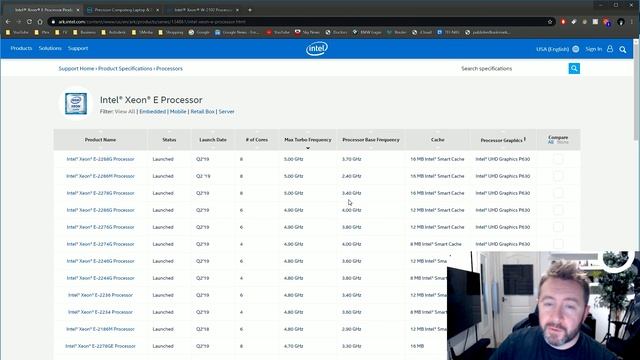Image resolution: width=640 pixels, height=360 pixels.
Task: Sort by the Status column header
Action: pyautogui.click(x=169, y=140)
